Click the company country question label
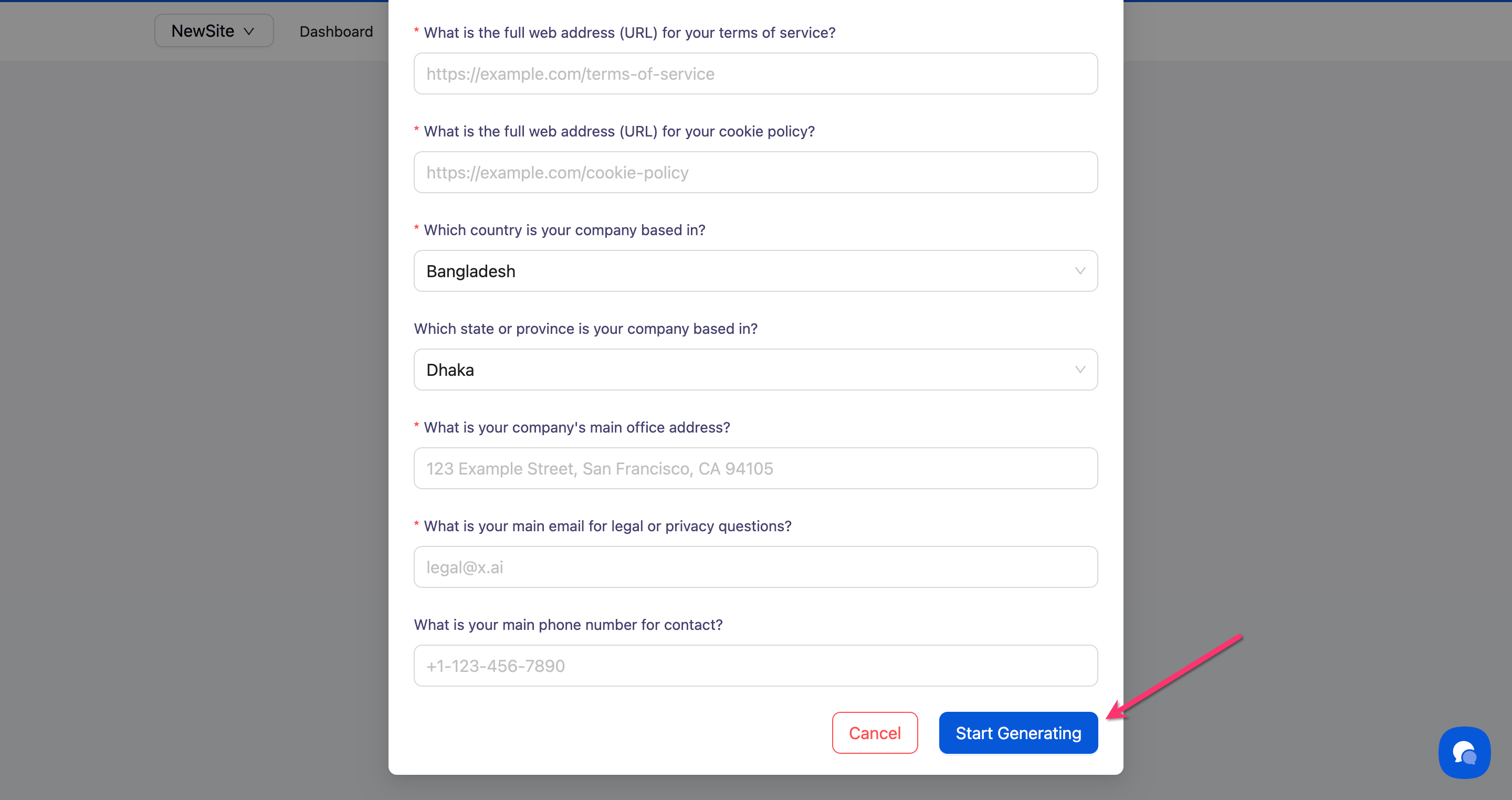The image size is (1512, 800). [x=564, y=230]
